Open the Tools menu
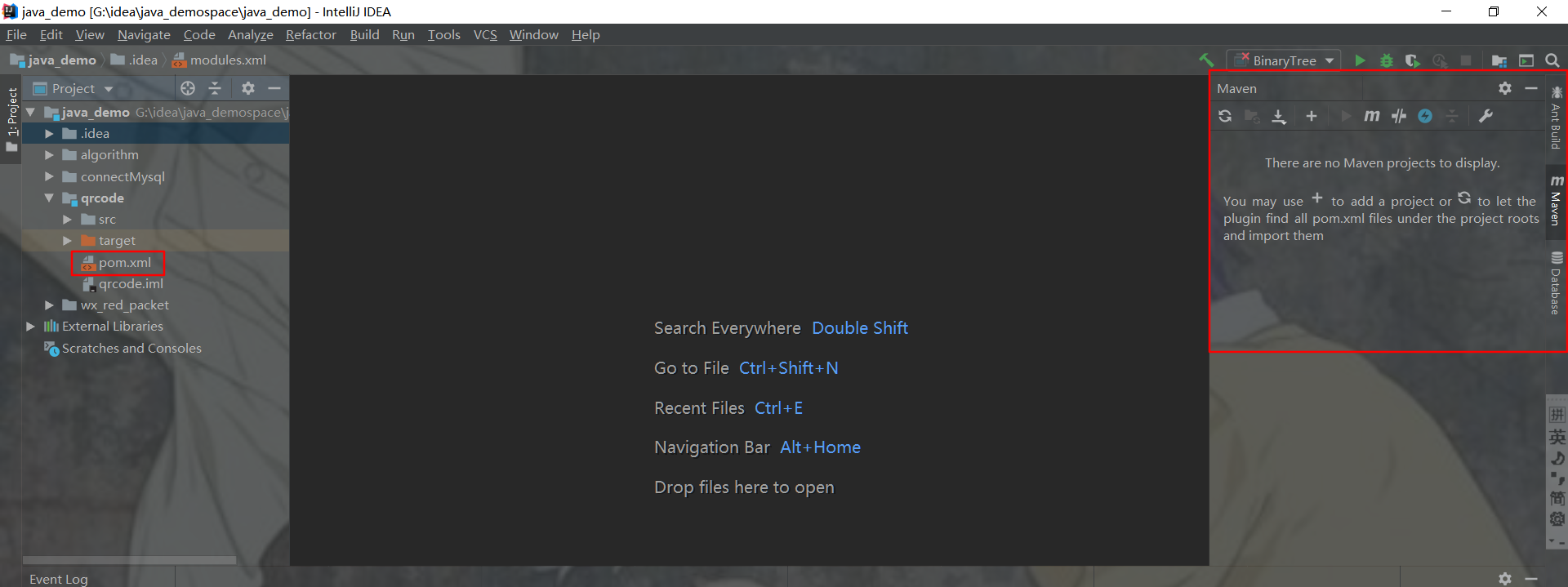Screen dimensions: 1568x587 click(x=444, y=34)
